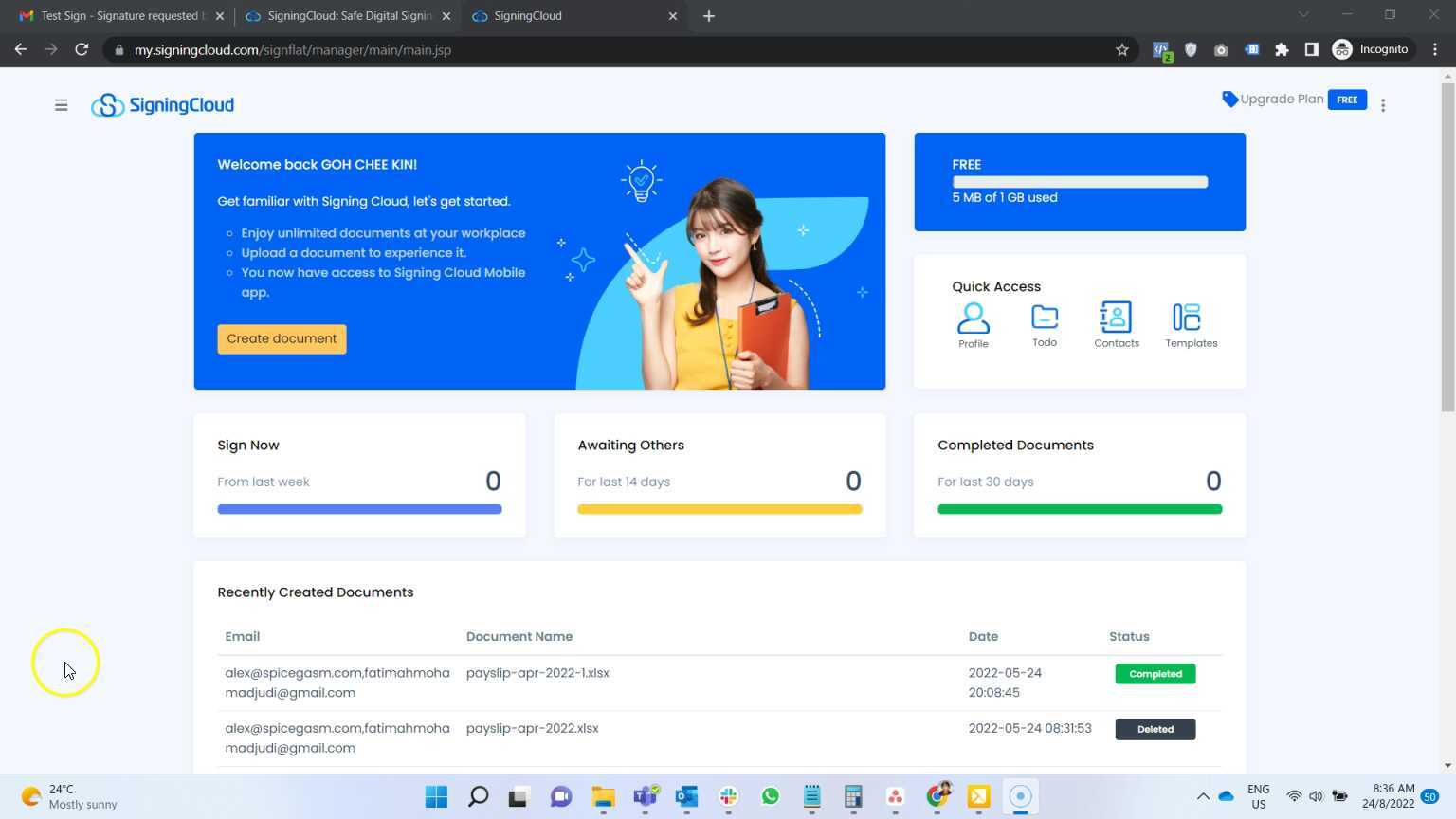Open the Incognito profile menu
Screen dimensions: 1456x819
pyautogui.click(x=1371, y=49)
